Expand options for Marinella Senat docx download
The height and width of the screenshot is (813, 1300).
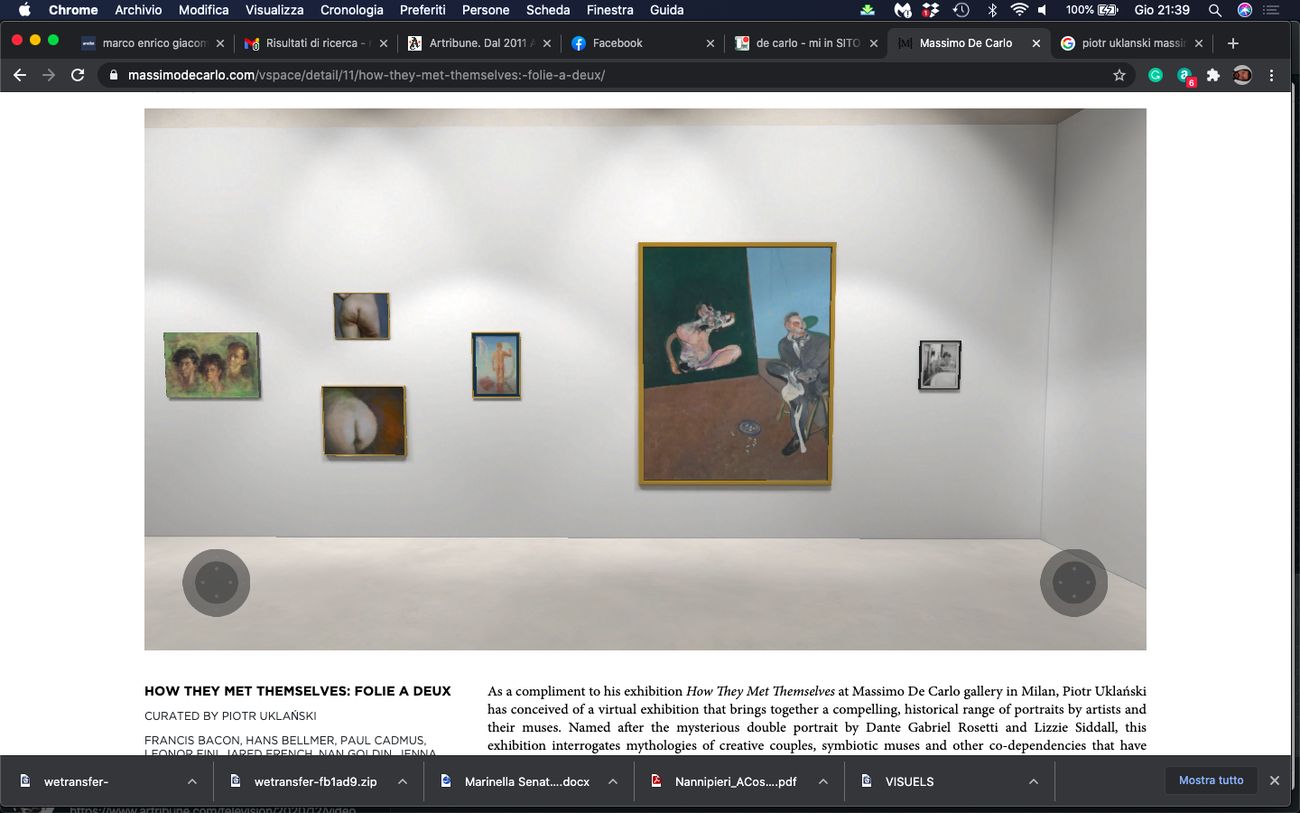[613, 781]
